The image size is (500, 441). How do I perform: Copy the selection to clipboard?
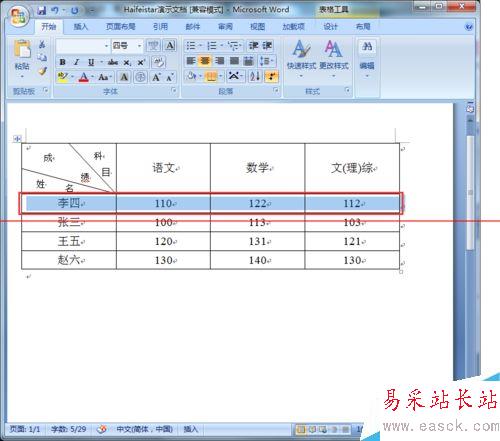(42, 57)
